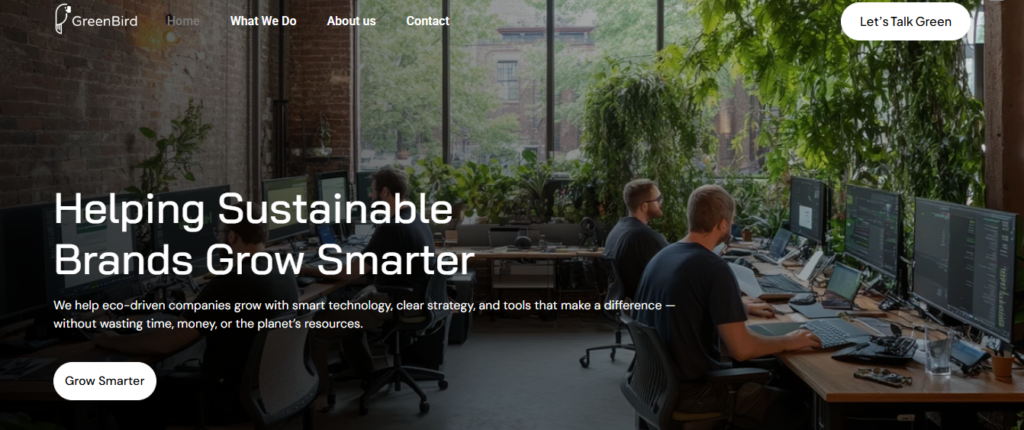
Task: Click the GreenBird bird logo icon
Action: 62,19
